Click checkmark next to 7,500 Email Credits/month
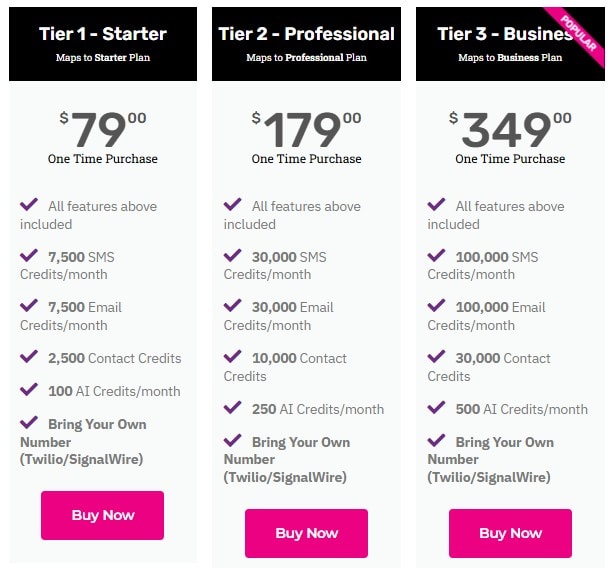Viewport: 613px width, 568px height. coord(30,306)
